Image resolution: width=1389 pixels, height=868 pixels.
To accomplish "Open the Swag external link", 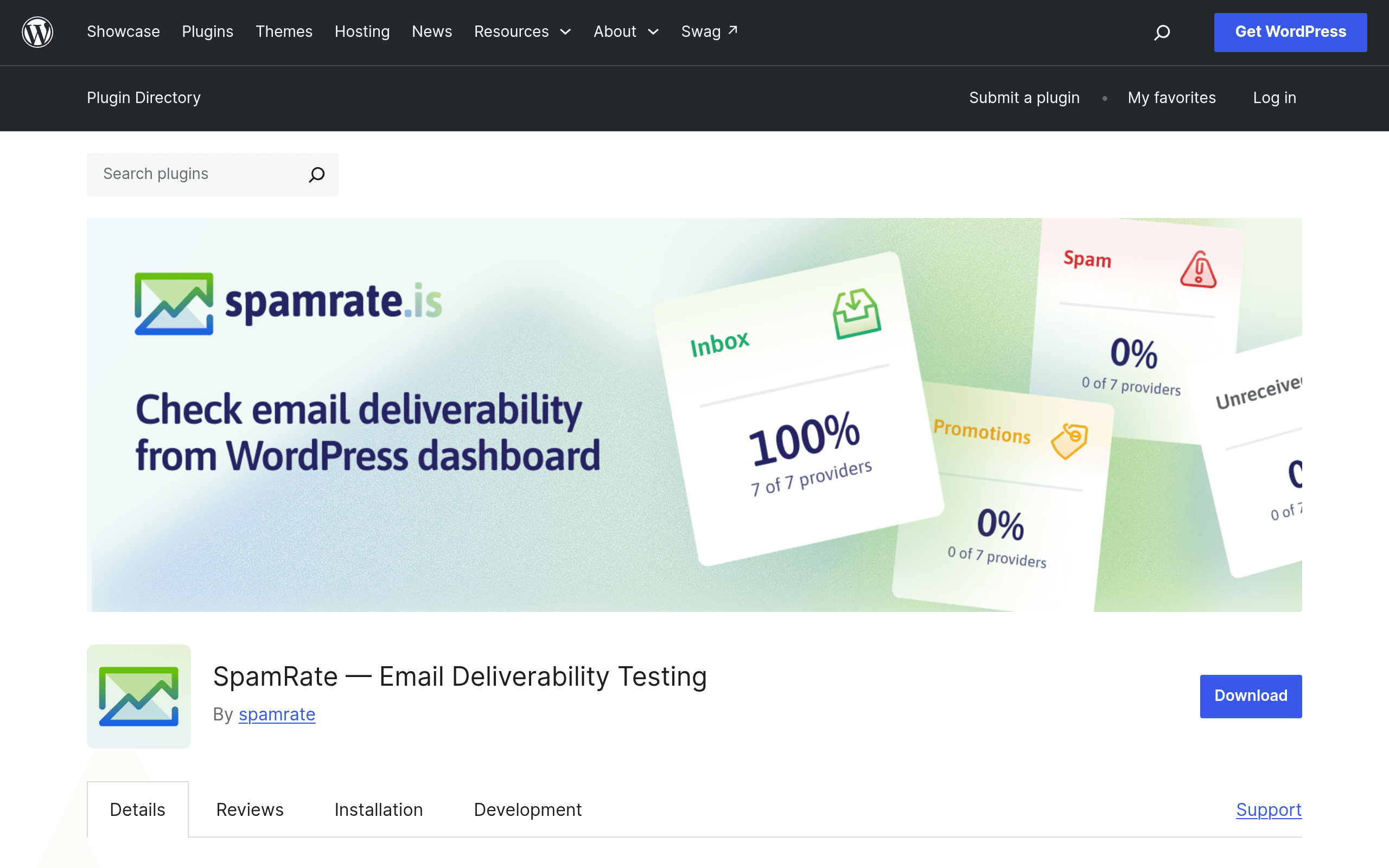I will [x=710, y=32].
